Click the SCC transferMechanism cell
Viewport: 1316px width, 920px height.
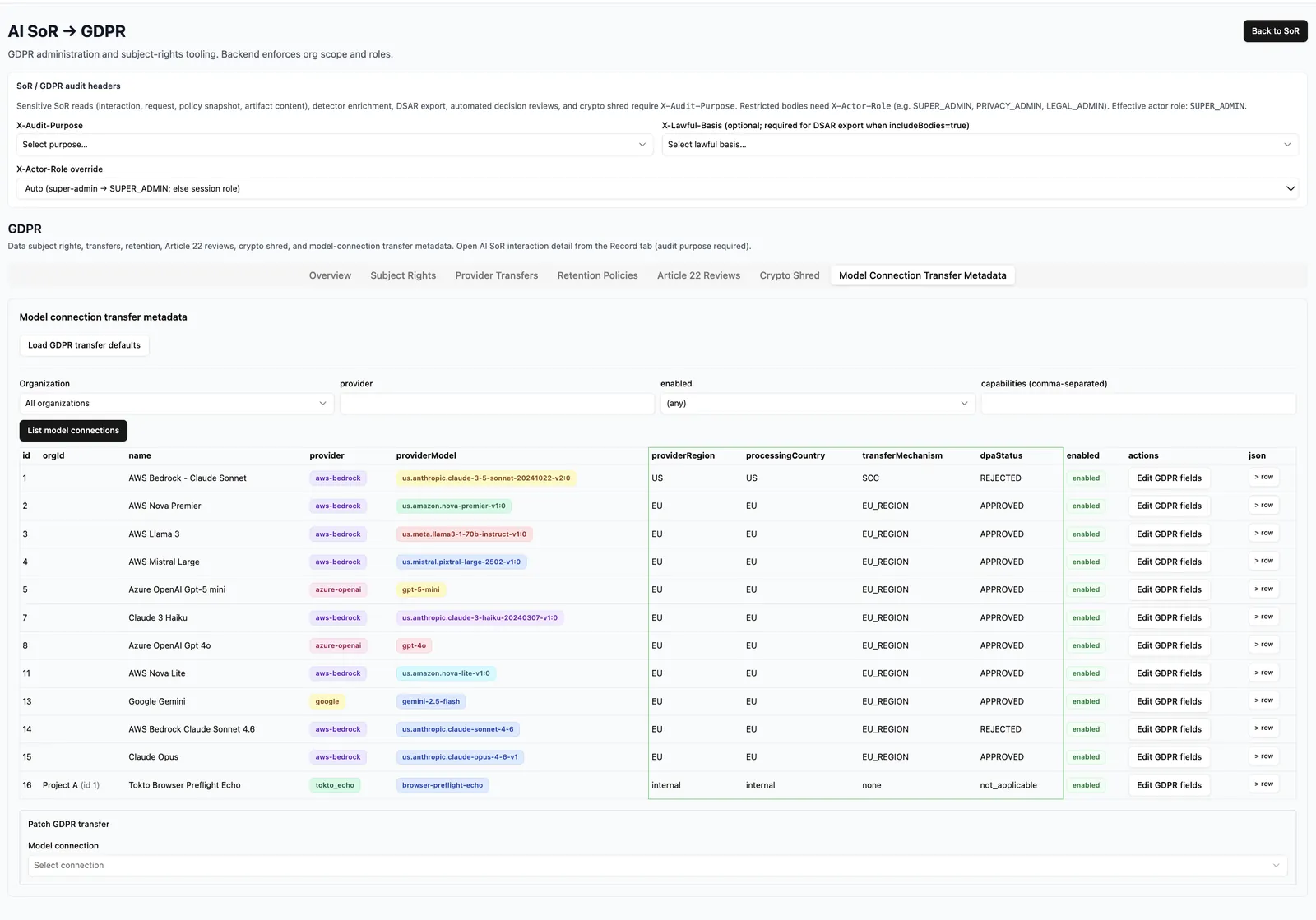(870, 478)
